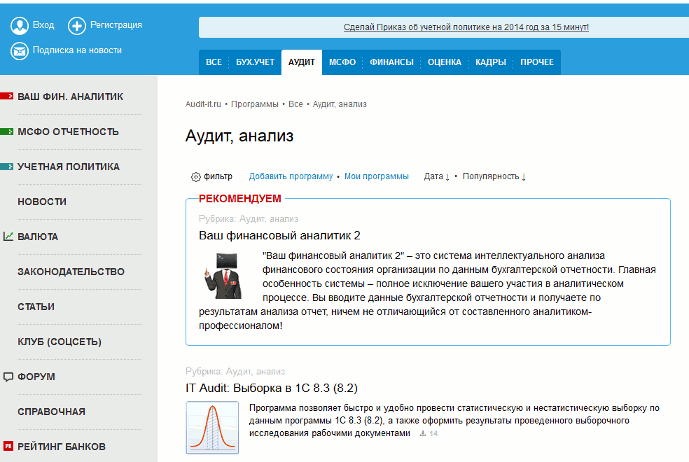This screenshot has height=462, width=689.
Task: Open the Мои программы link
Action: (376, 177)
